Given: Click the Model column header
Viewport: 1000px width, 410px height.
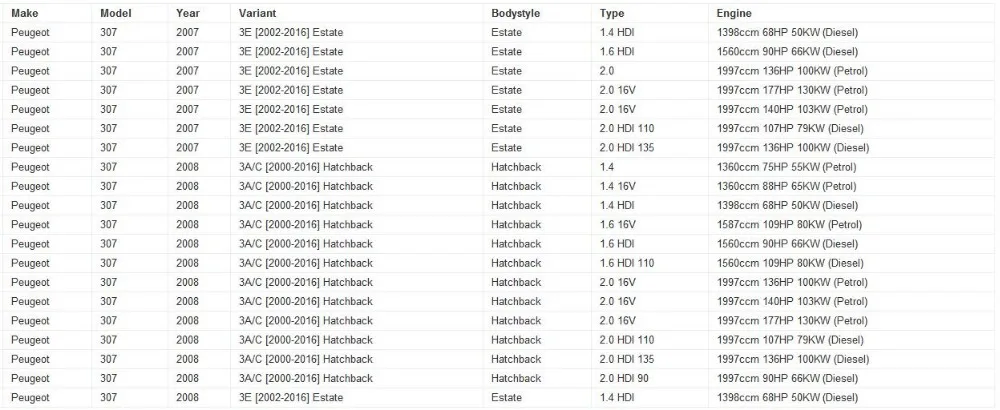Looking at the screenshot, I should coord(115,13).
